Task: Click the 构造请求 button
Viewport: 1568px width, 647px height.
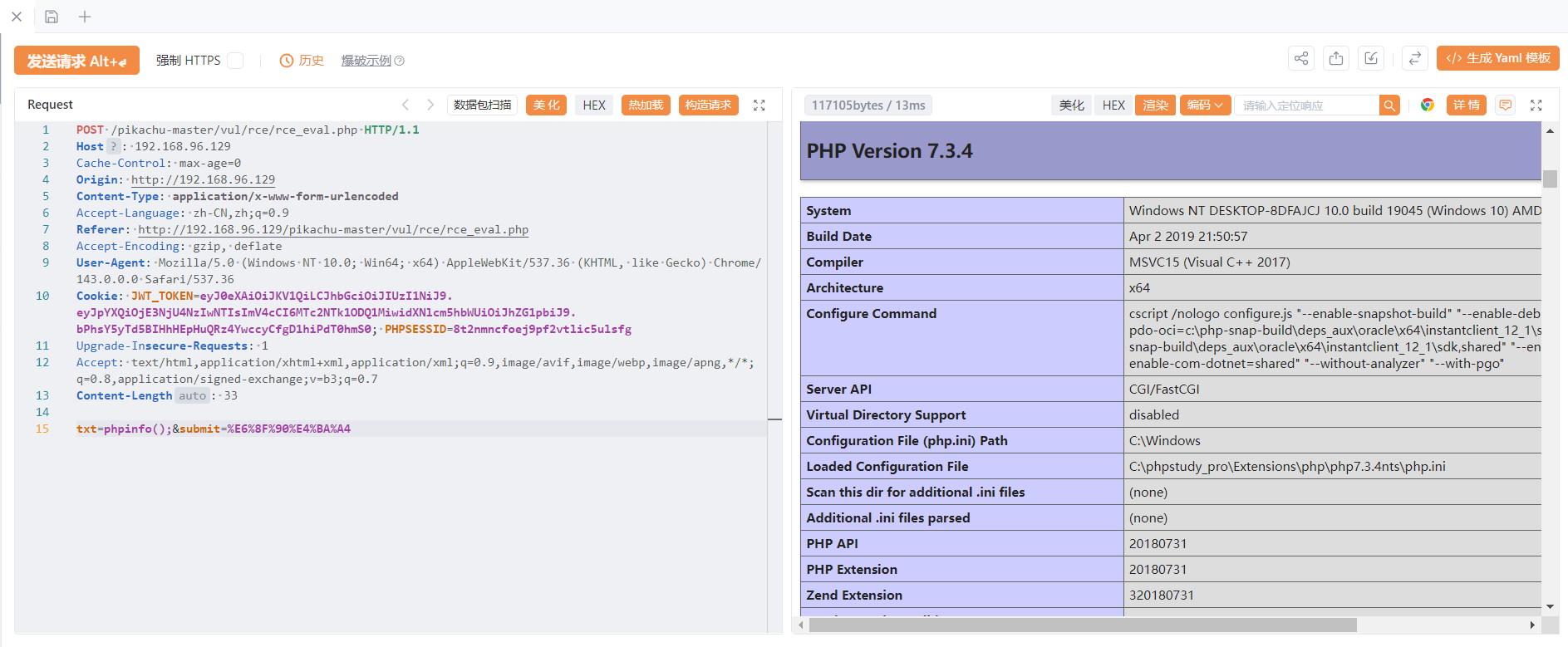Action: (x=709, y=105)
